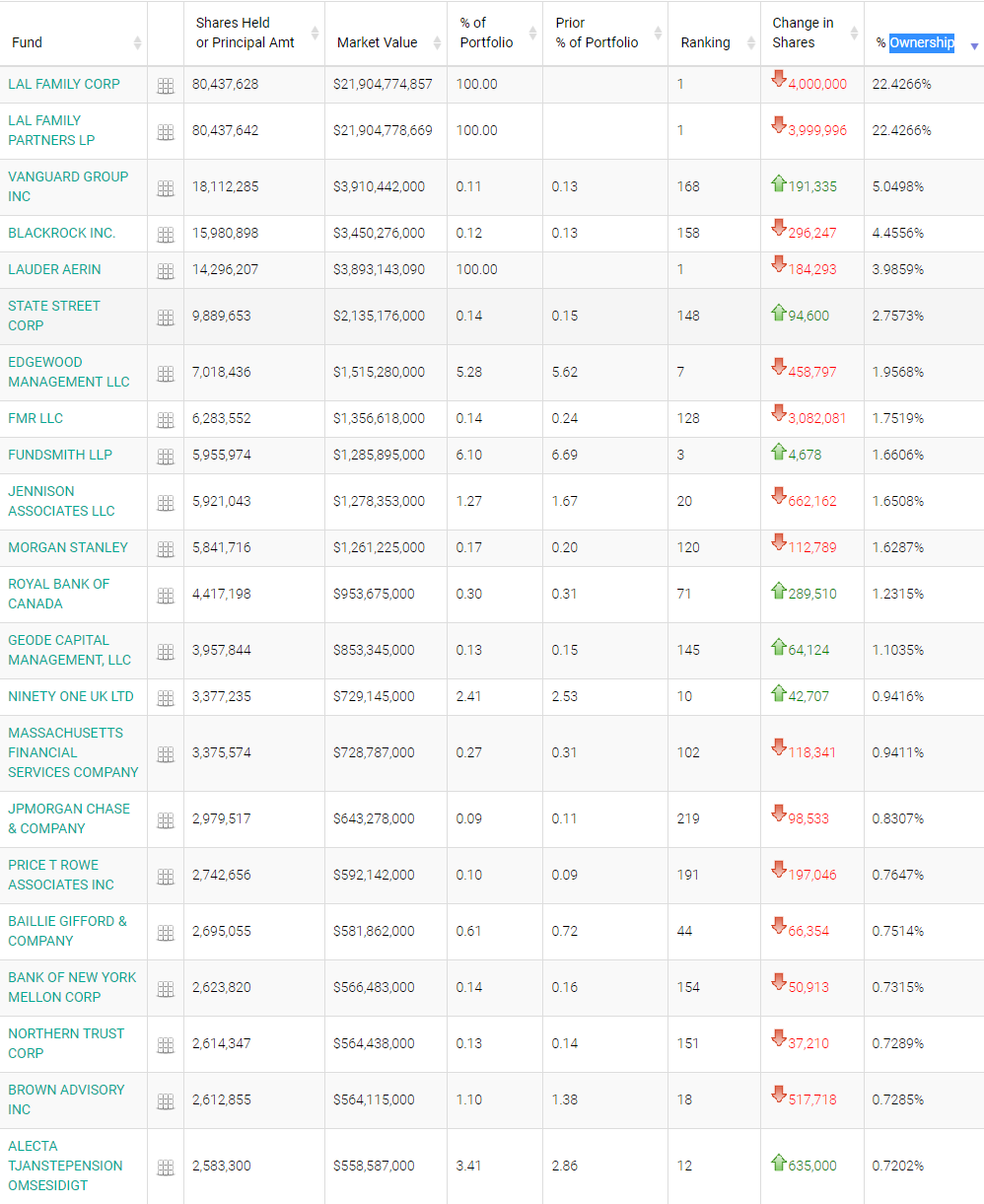Image resolution: width=984 pixels, height=1204 pixels.
Task: Open grid icon for NINETY ONE UK LTD row
Action: pos(166,698)
